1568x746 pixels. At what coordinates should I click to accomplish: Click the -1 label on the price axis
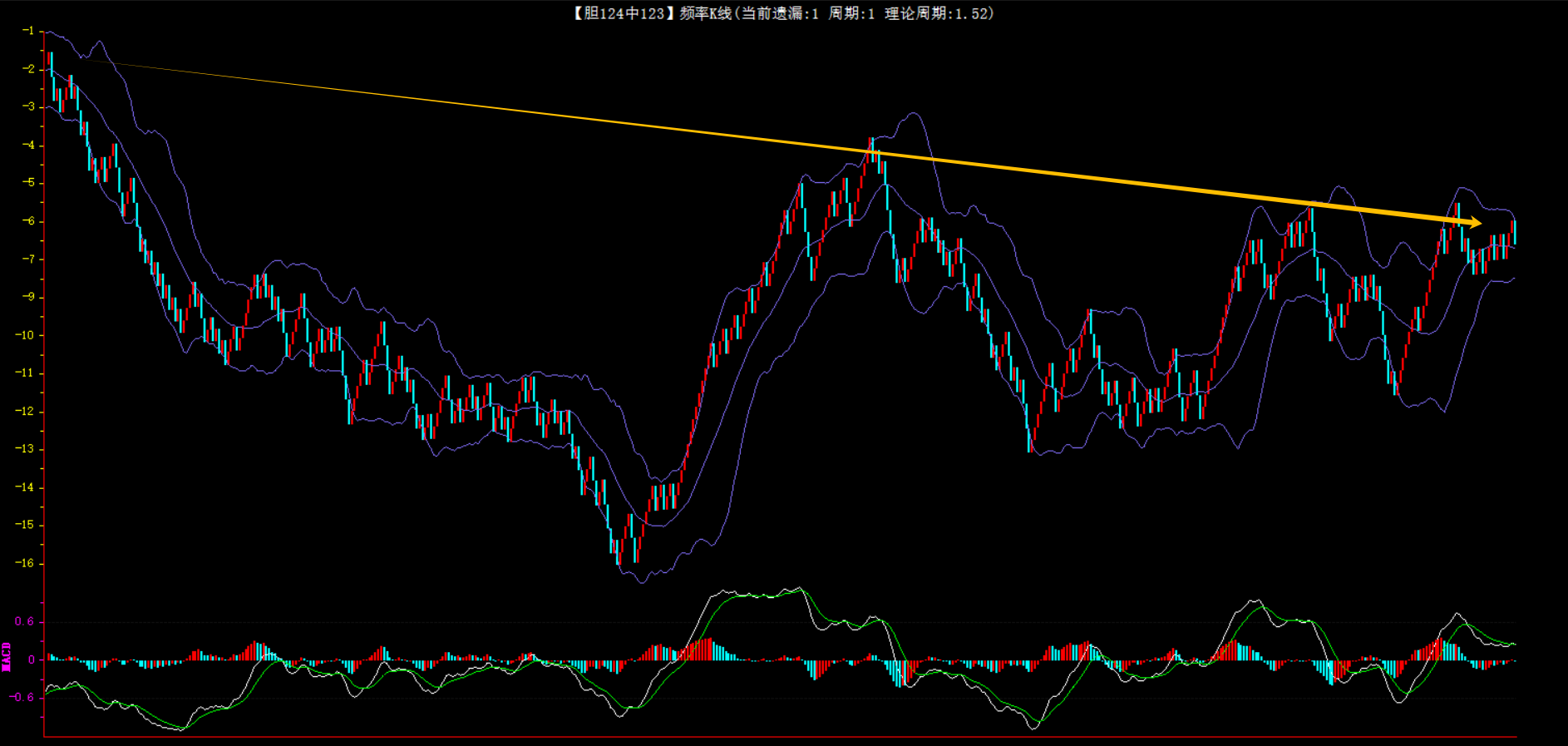click(x=27, y=31)
